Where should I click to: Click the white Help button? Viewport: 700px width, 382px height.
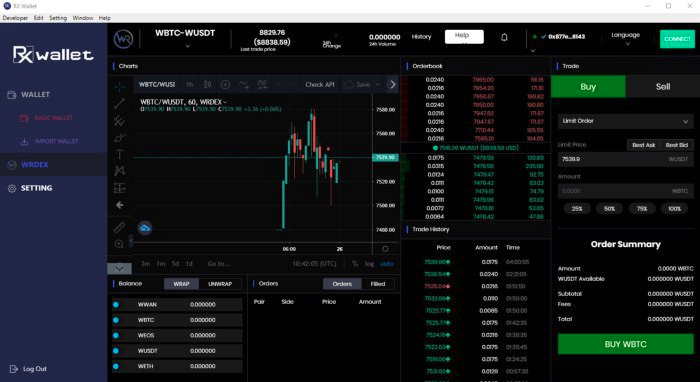(x=464, y=37)
